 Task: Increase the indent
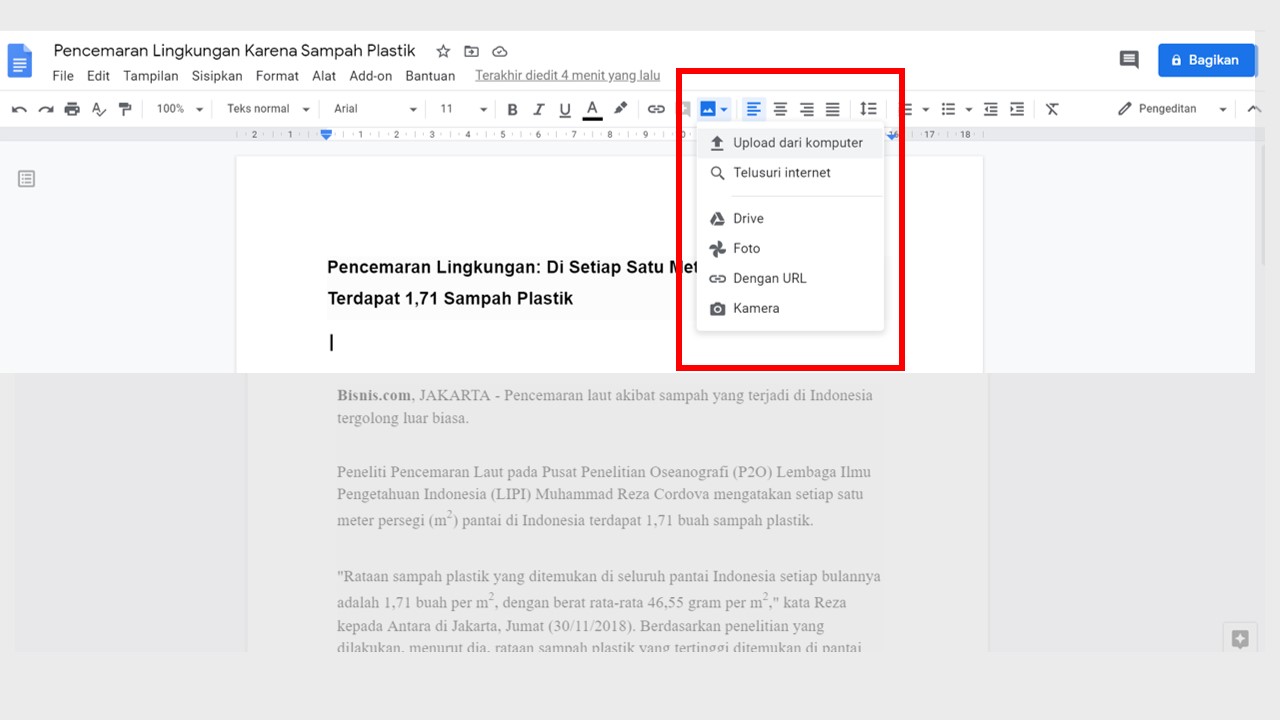[1017, 109]
